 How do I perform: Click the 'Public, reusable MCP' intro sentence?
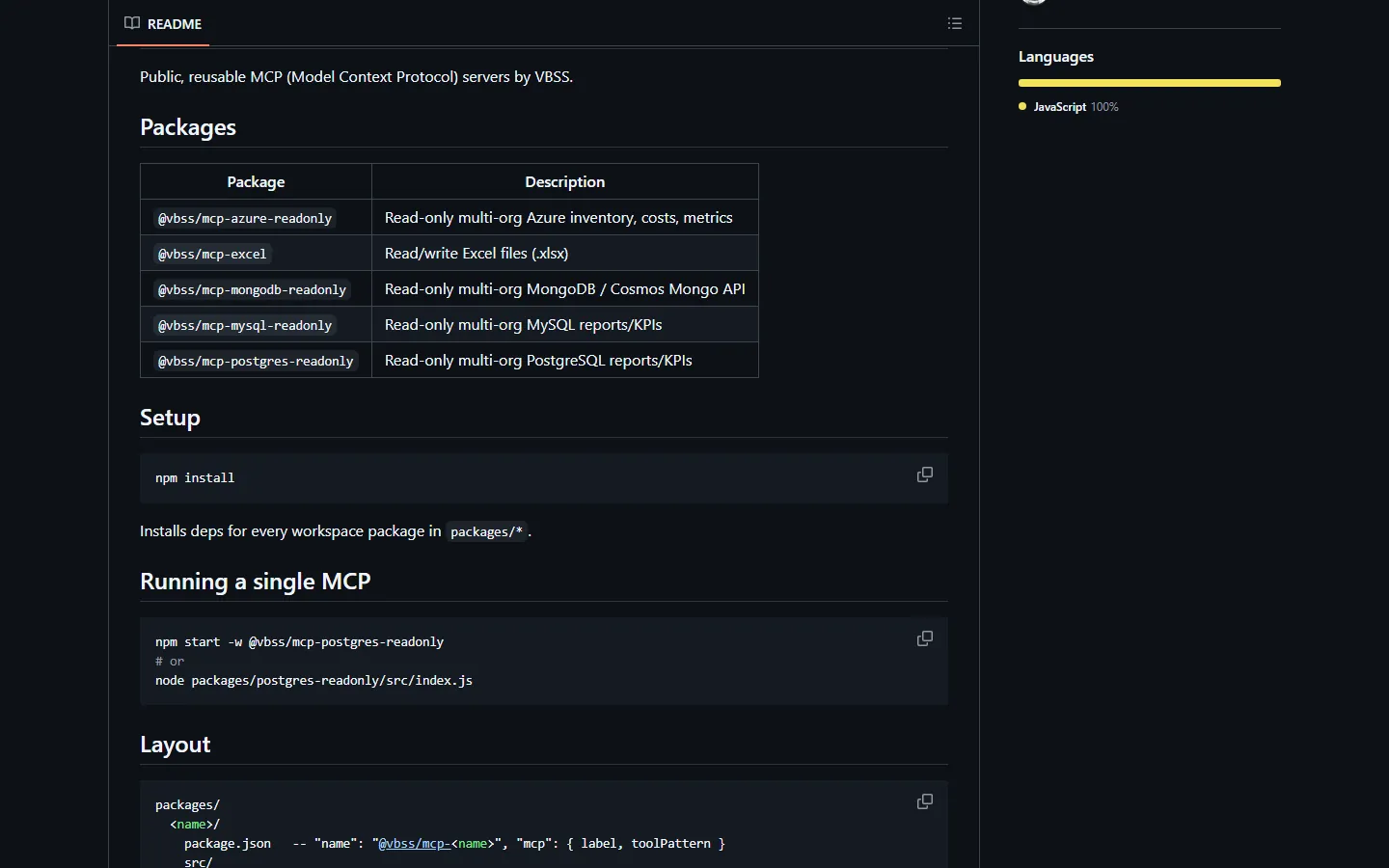(356, 76)
